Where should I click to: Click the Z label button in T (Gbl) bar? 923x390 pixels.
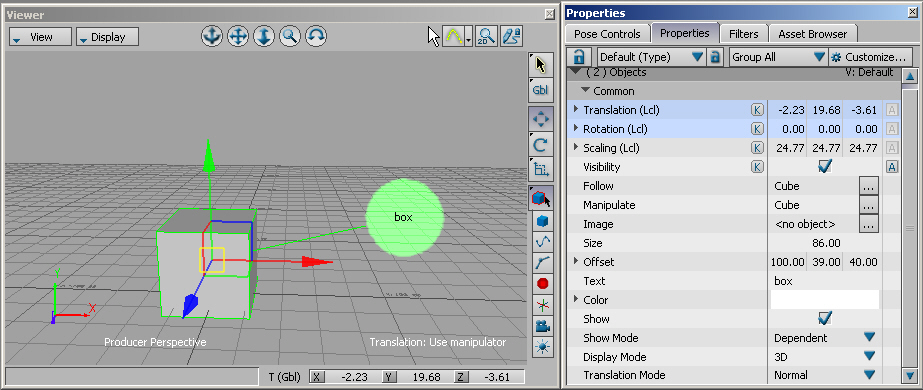[461, 377]
